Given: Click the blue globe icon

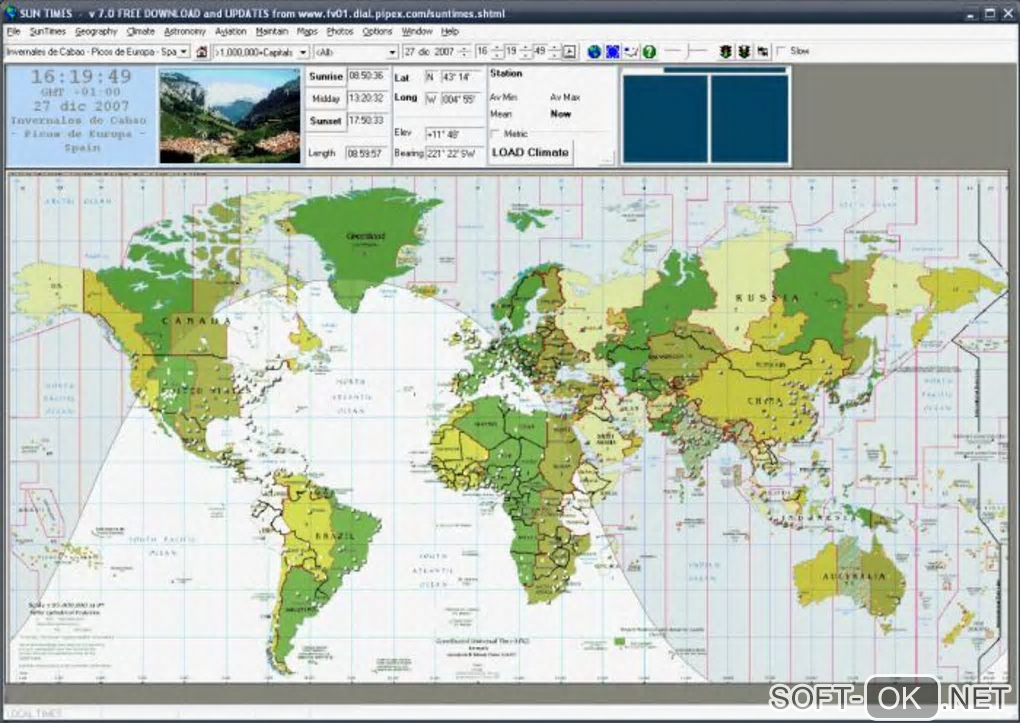Looking at the screenshot, I should (x=594, y=51).
